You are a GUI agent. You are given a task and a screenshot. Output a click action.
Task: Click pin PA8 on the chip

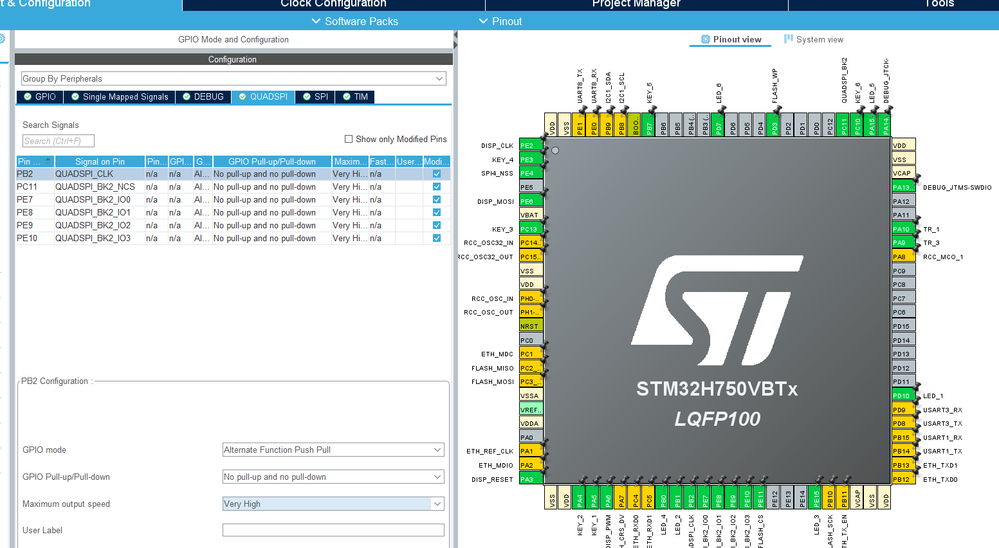point(903,257)
